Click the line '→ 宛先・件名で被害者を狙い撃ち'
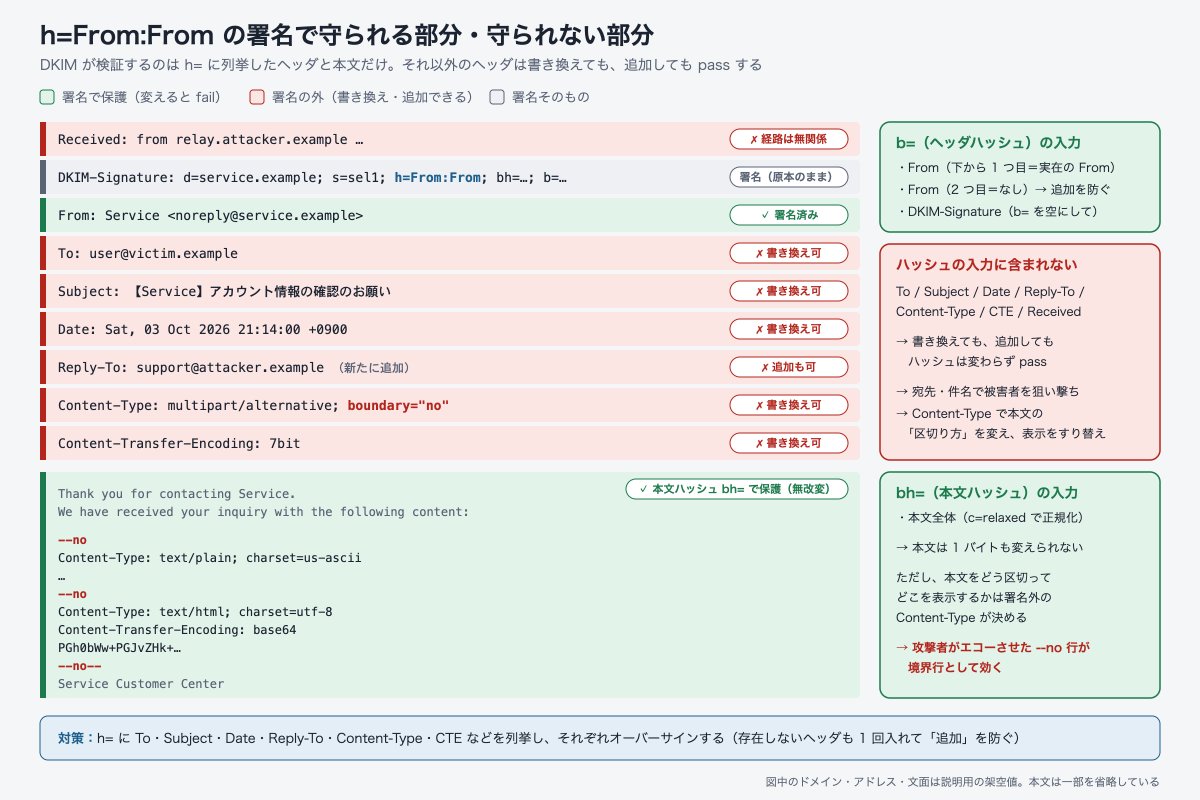Viewport: 1200px width, 800px height. click(988, 391)
